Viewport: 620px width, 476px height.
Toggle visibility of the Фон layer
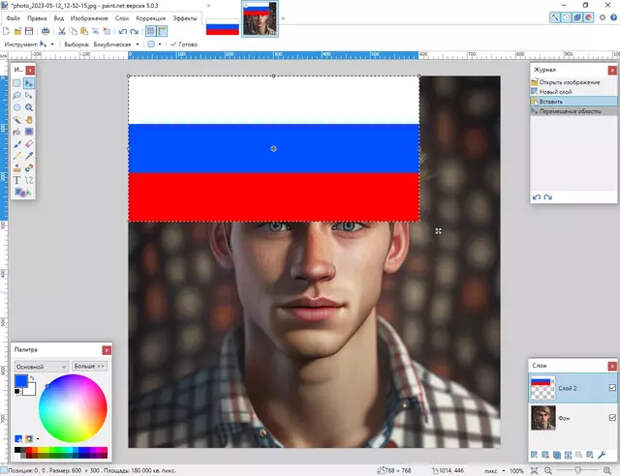tap(612, 417)
